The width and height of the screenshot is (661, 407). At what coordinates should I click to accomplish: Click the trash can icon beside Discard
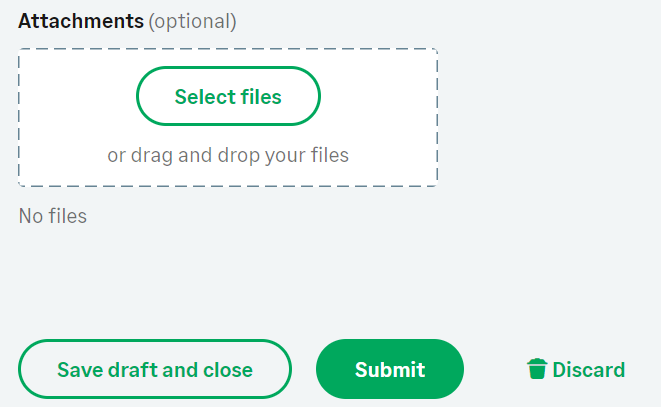(x=537, y=370)
